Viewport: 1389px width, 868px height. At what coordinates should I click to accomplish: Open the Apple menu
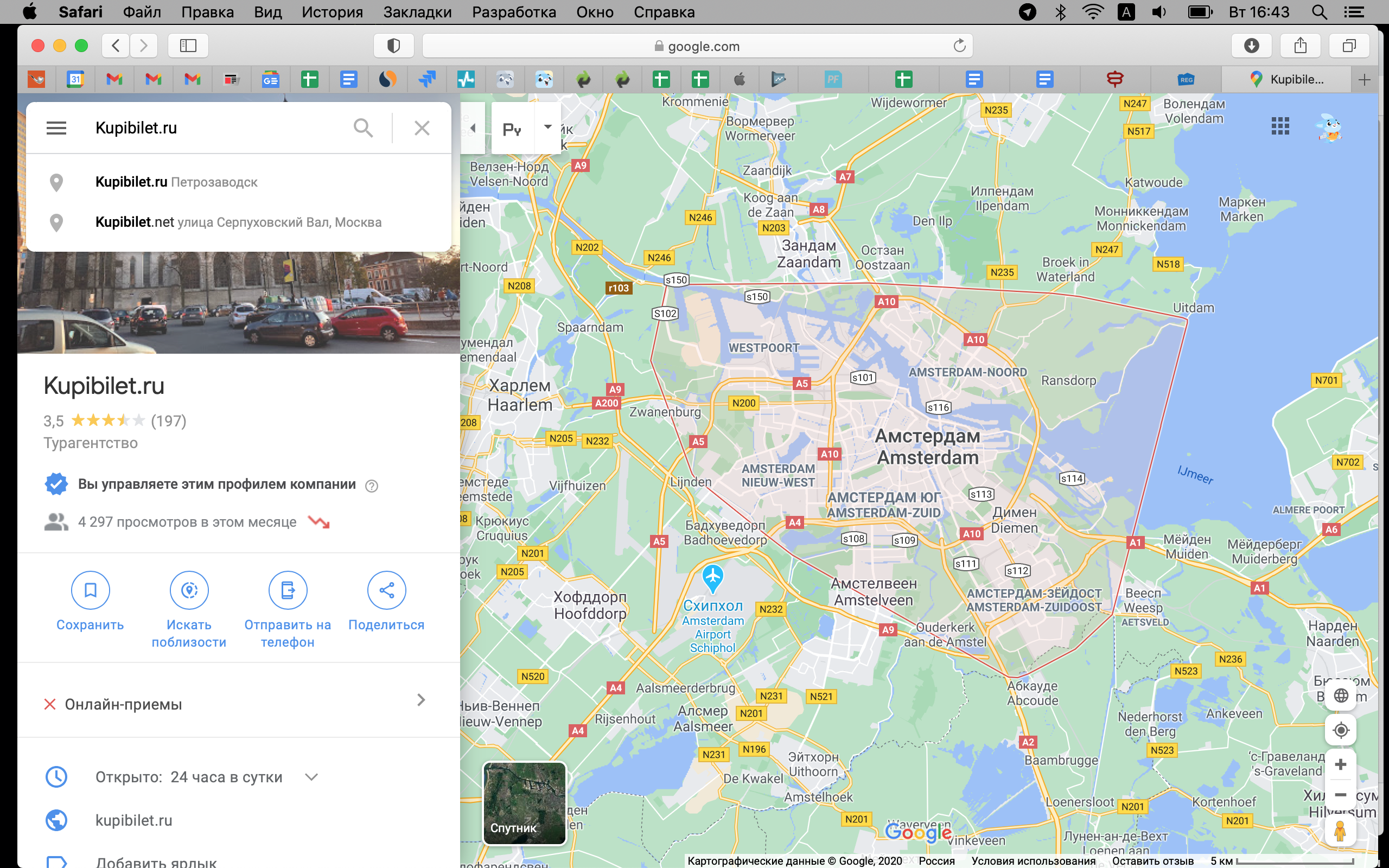29,11
